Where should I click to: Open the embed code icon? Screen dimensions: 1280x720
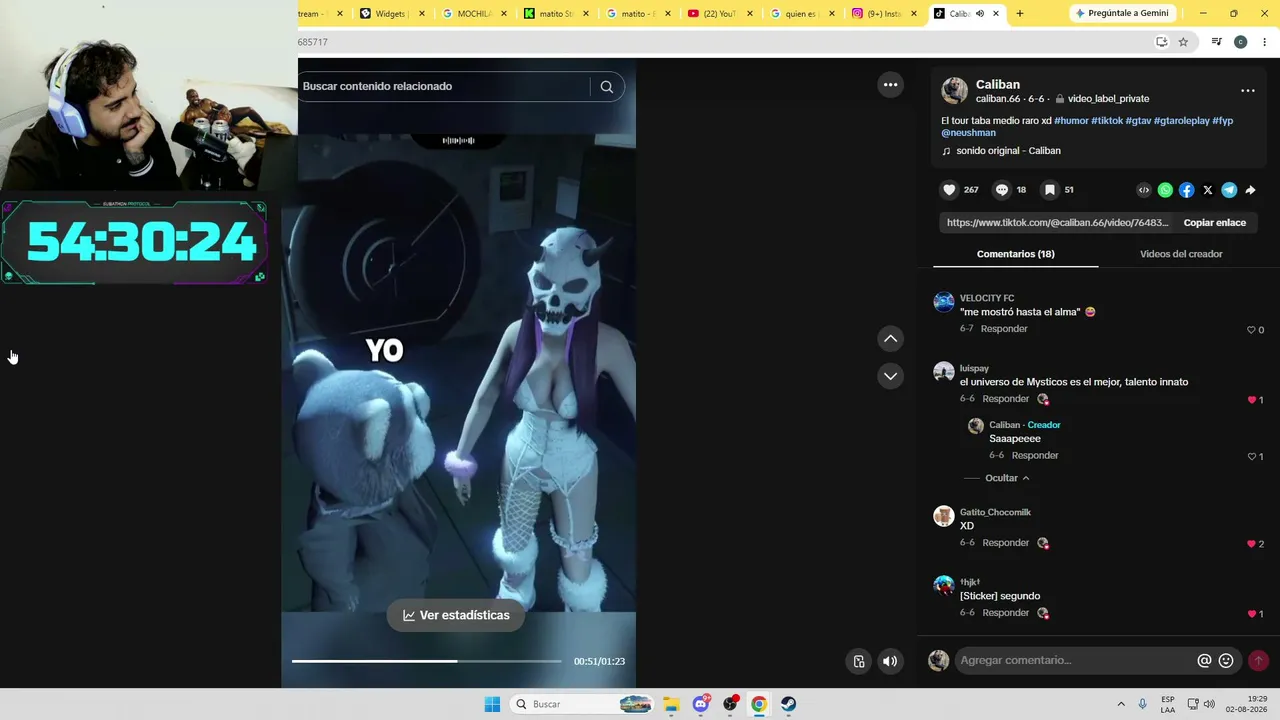coord(1144,190)
